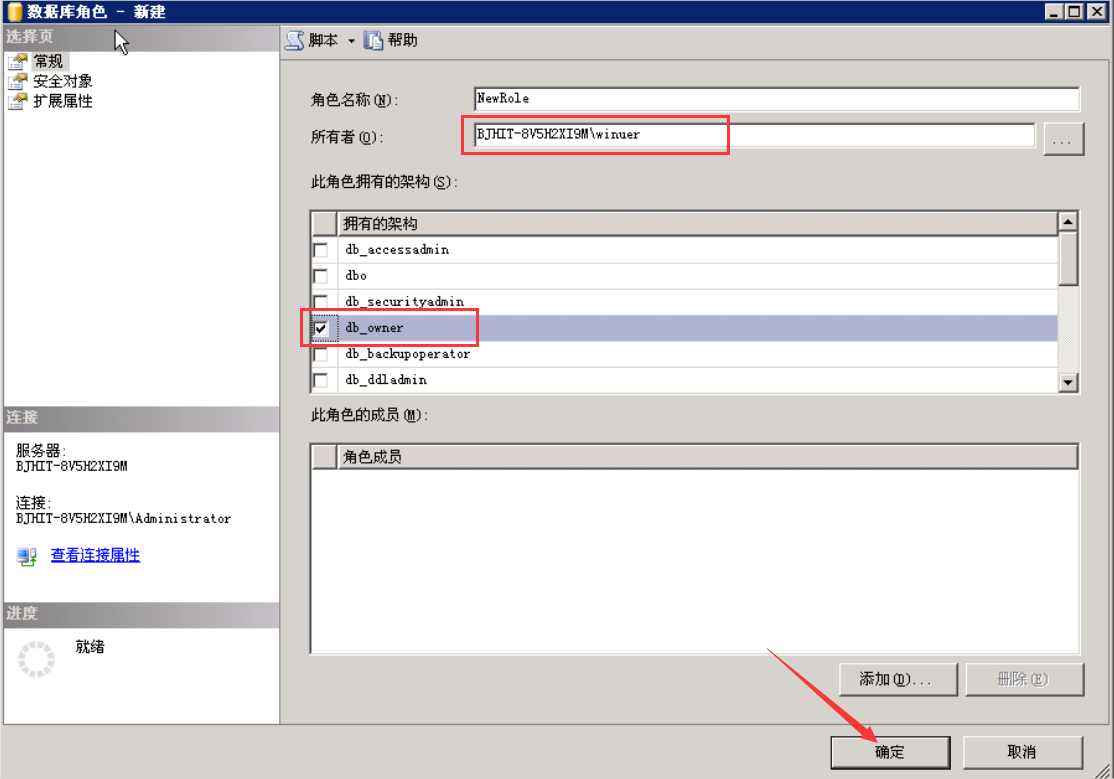Click the owner browse ellipsis button
The image size is (1114, 779).
click(x=1064, y=139)
